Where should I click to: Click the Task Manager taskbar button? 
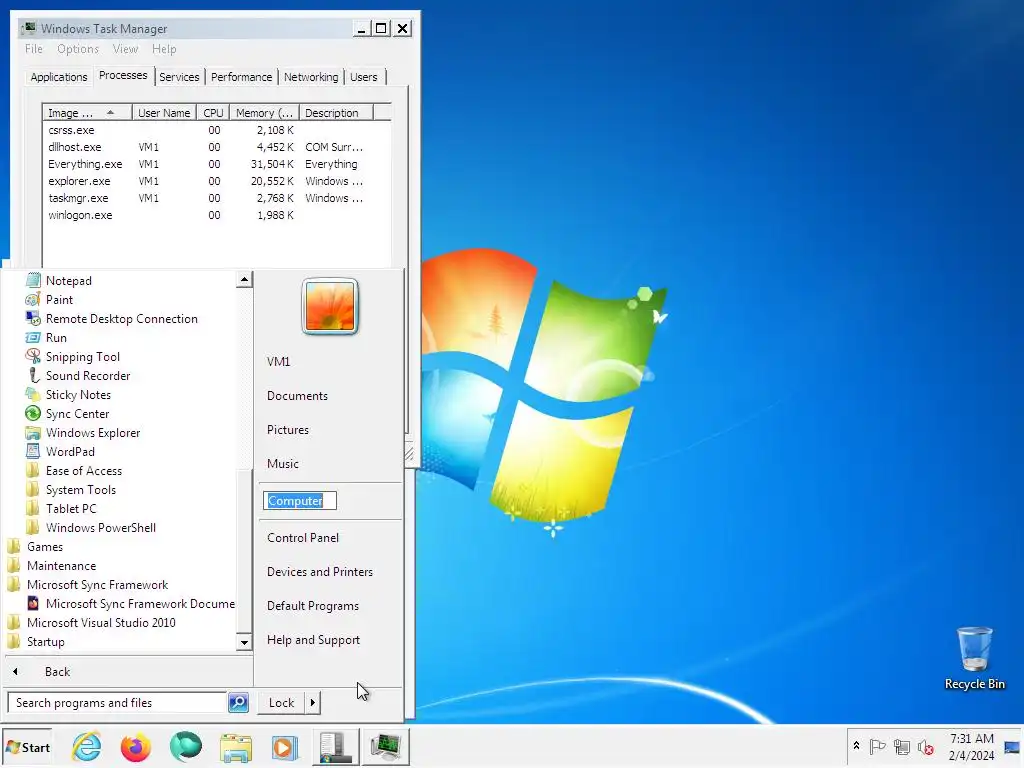386,746
